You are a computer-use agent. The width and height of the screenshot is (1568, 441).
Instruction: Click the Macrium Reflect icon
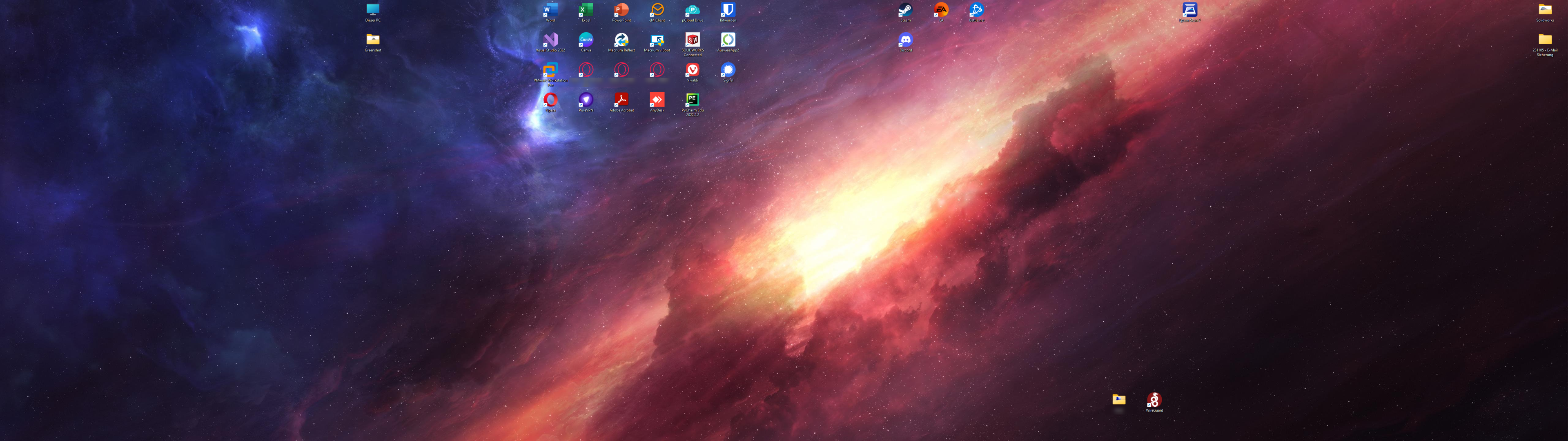(x=621, y=40)
